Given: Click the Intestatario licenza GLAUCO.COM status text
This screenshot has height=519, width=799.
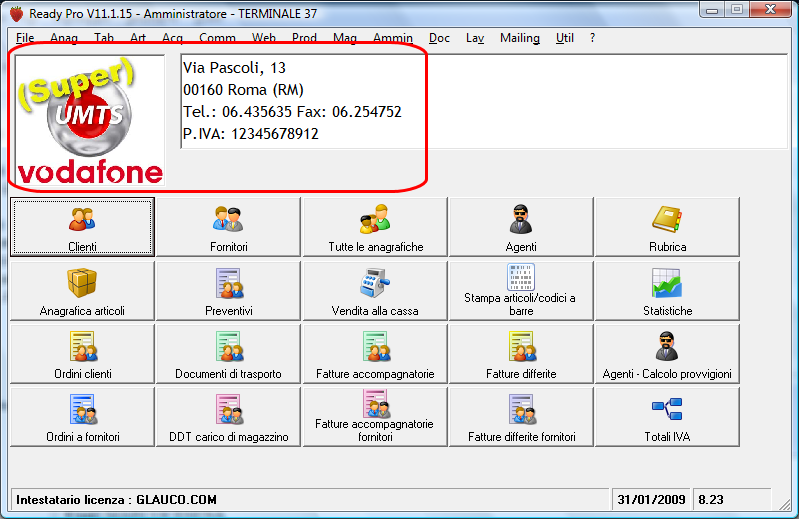Looking at the screenshot, I should pyautogui.click(x=116, y=500).
